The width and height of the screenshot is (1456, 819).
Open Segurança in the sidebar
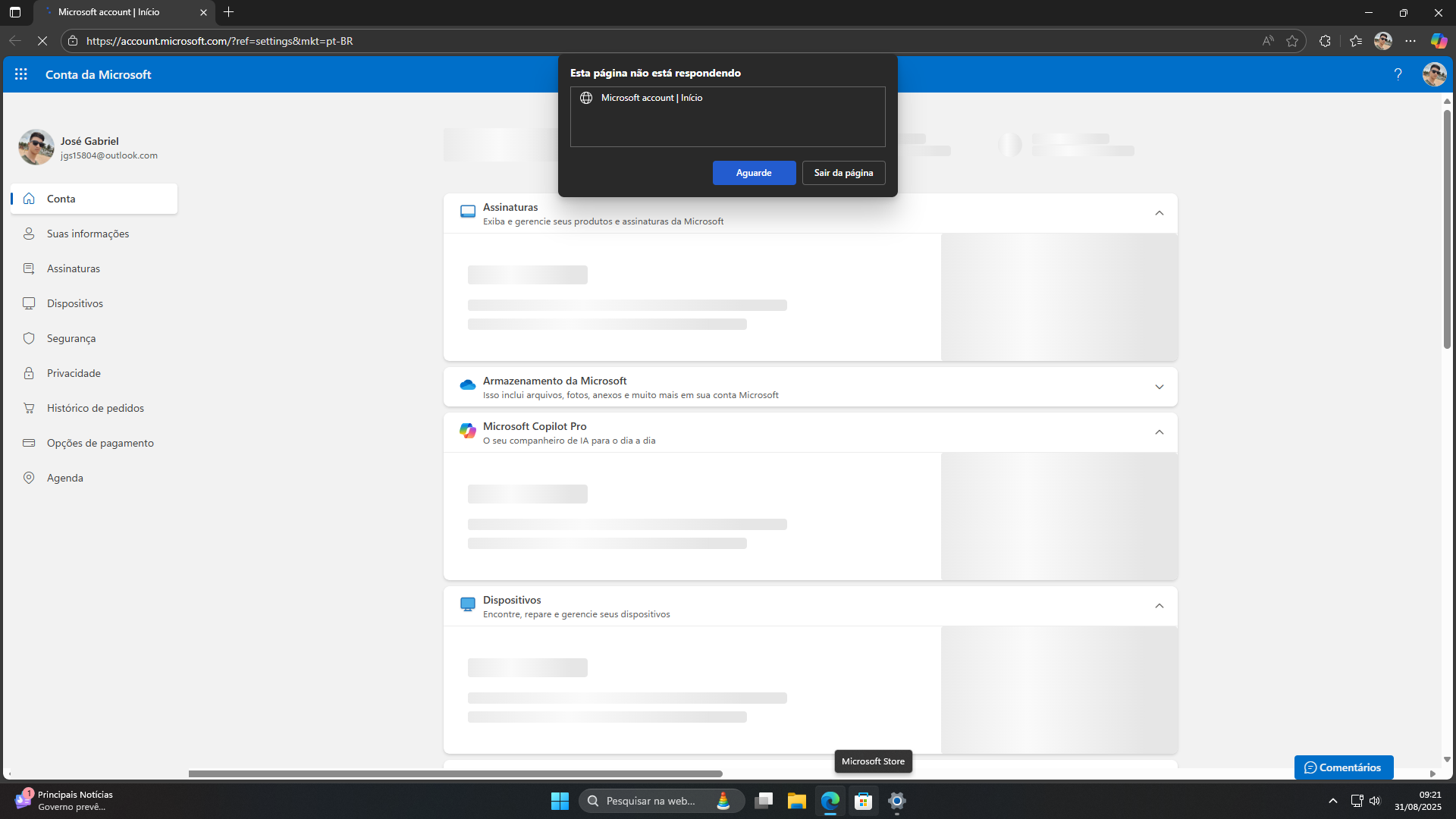tap(94, 338)
